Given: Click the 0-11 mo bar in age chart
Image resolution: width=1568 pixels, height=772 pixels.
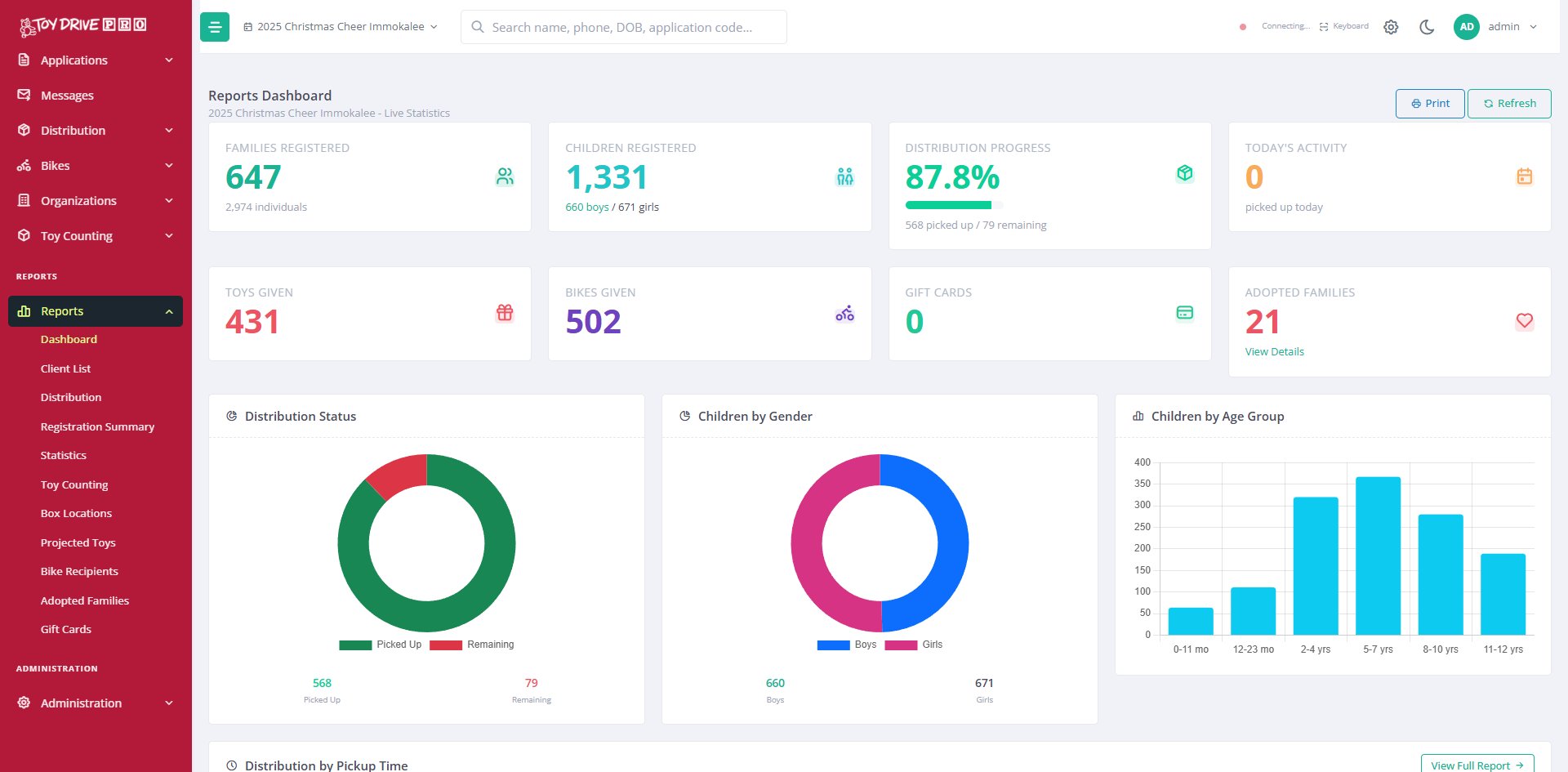Looking at the screenshot, I should (1191, 621).
